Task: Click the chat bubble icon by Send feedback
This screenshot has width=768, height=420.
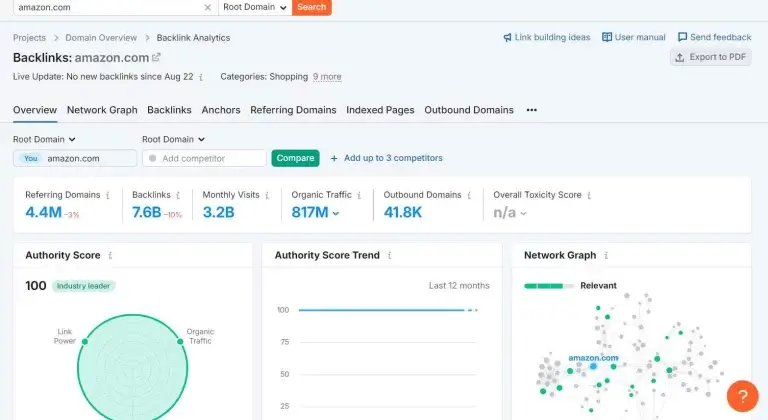Action: coord(682,37)
